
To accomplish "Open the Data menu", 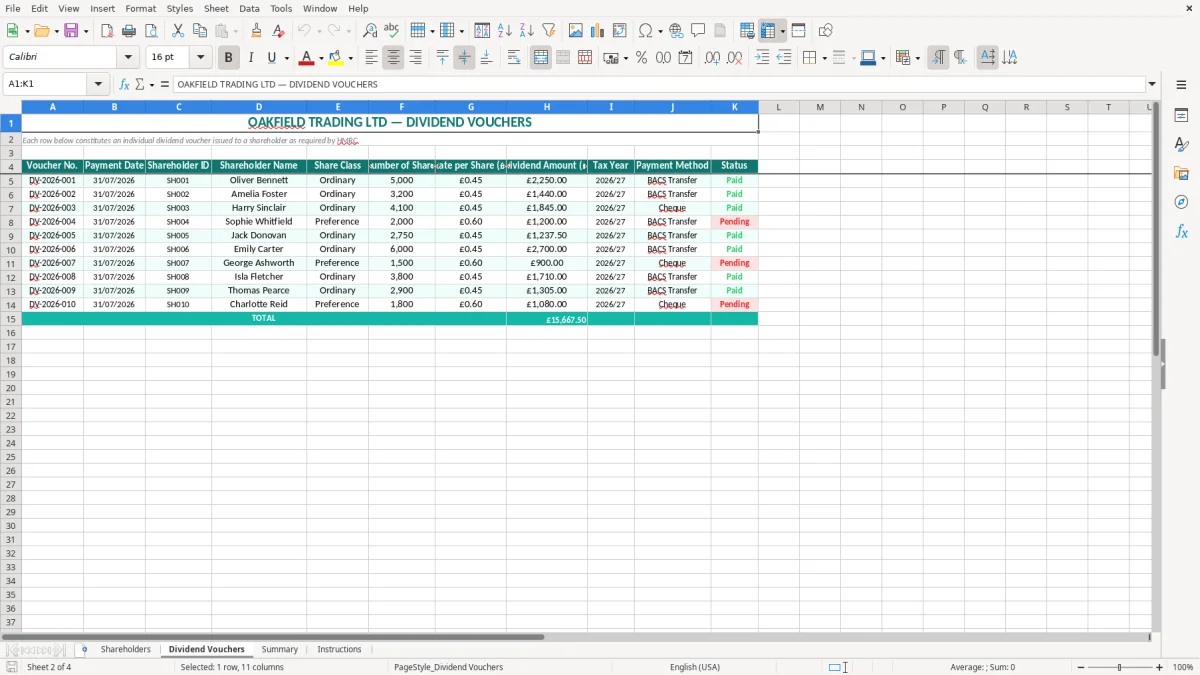I will 249,8.
